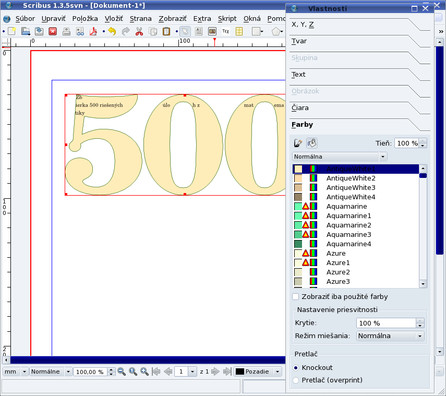446x396 pixels.
Task: Cut the selection with the scissors icon
Action: (x=139, y=32)
